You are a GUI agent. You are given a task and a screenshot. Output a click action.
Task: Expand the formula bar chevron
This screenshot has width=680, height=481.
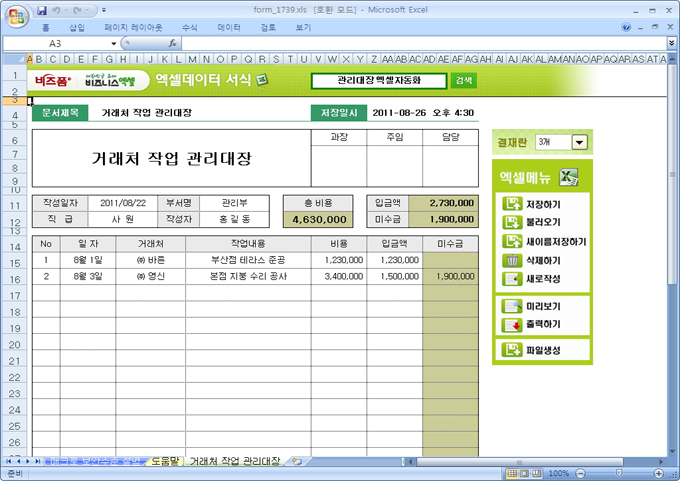click(x=671, y=43)
